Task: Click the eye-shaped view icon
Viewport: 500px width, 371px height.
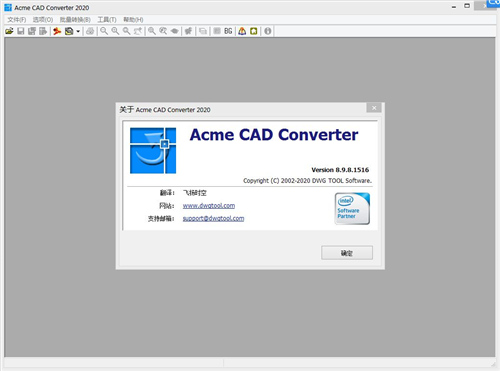Action: [174, 31]
